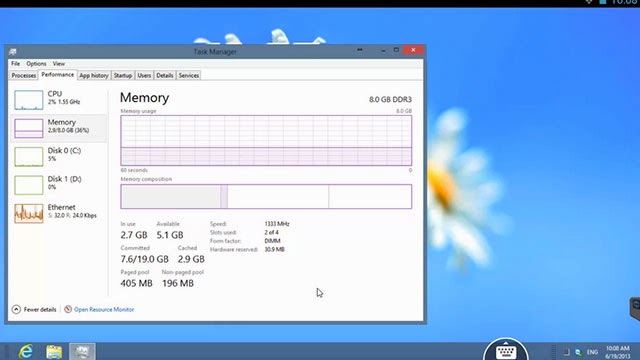The image size is (640, 360).
Task: Switch to the Startup tab
Action: [122, 76]
